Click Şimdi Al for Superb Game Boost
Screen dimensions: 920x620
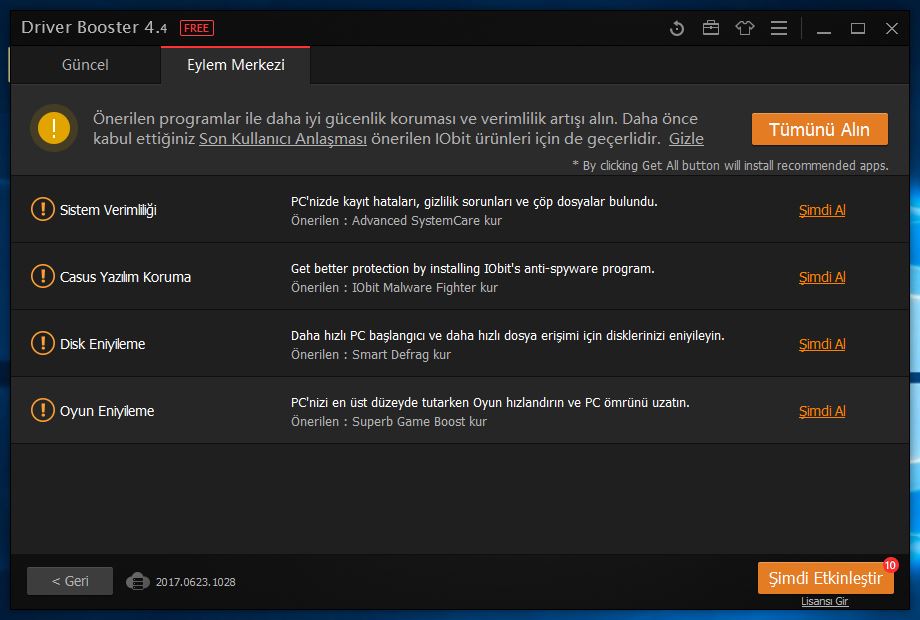point(822,411)
